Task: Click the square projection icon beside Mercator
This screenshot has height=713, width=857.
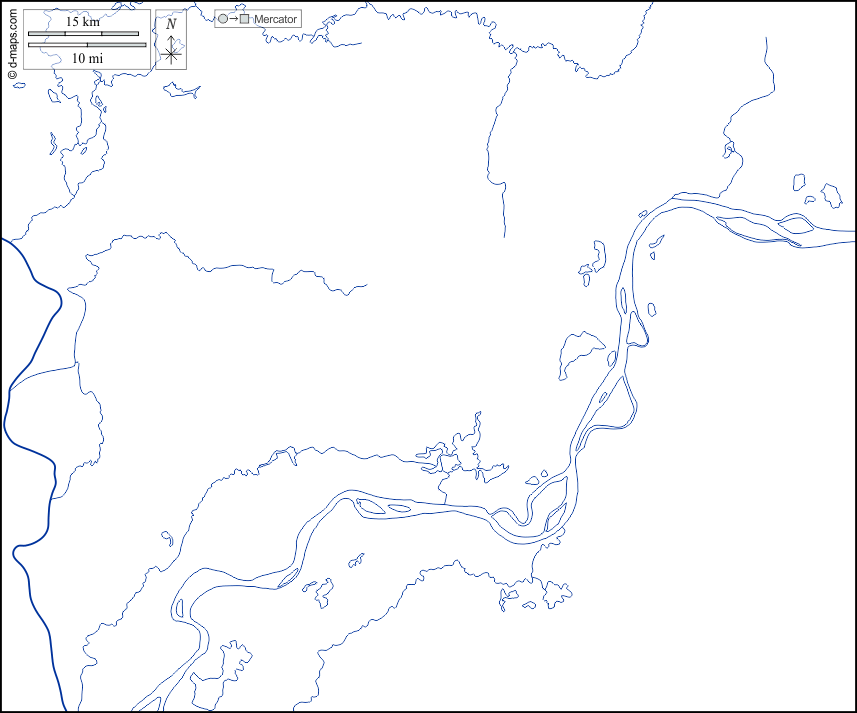Action: coord(245,19)
